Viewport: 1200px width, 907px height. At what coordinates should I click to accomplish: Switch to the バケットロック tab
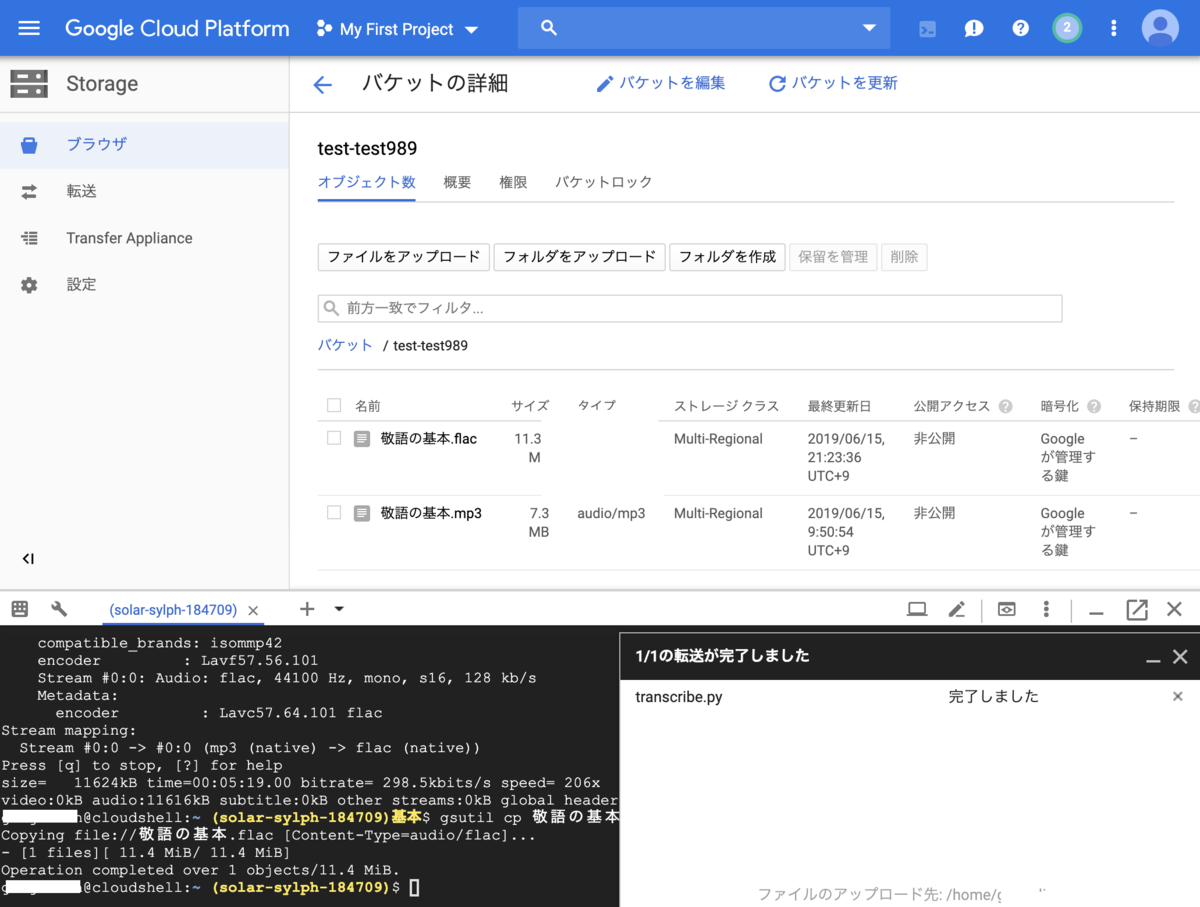tap(604, 182)
